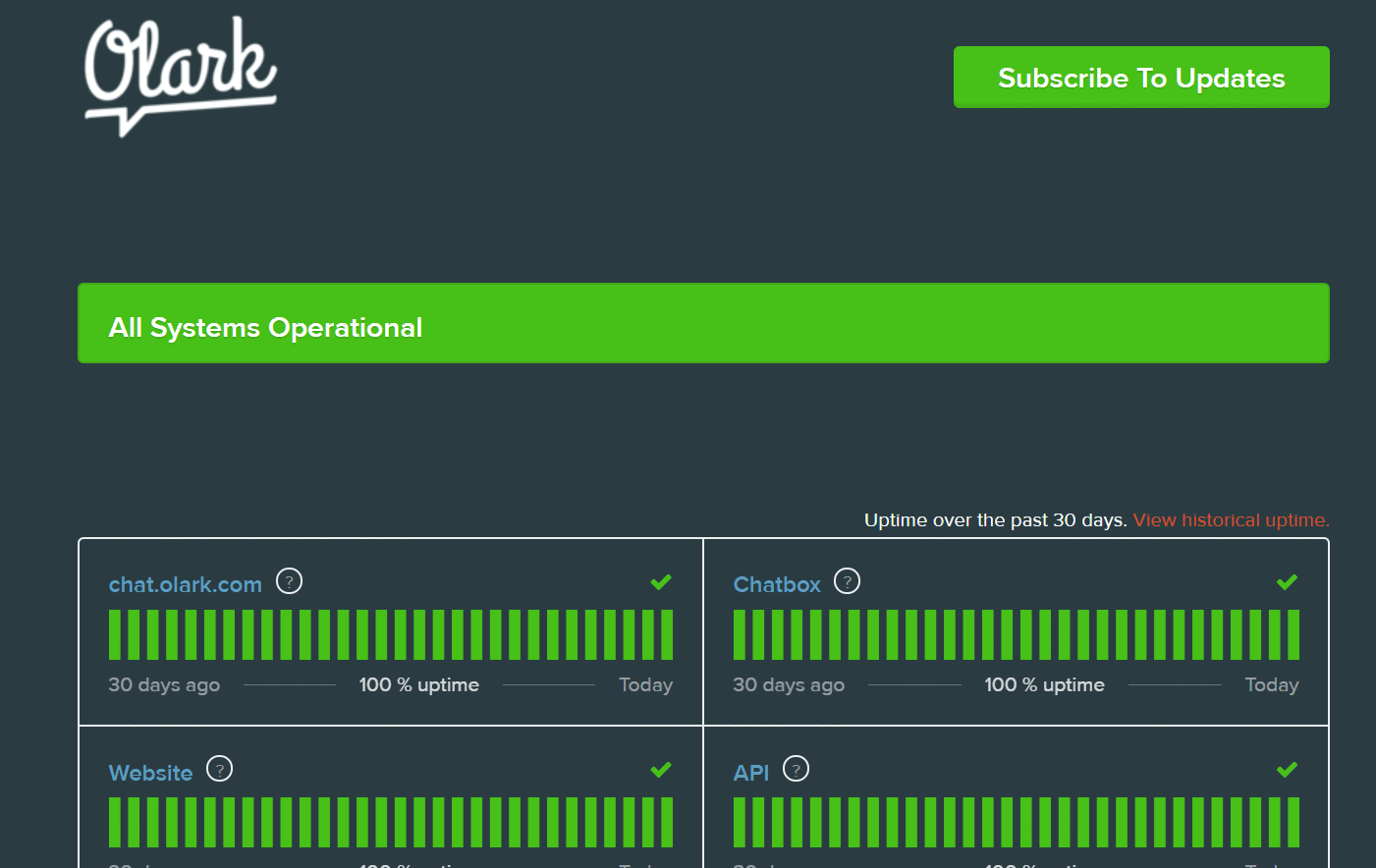
Task: Click the Uptime over the past 30 days text
Action: (995, 520)
